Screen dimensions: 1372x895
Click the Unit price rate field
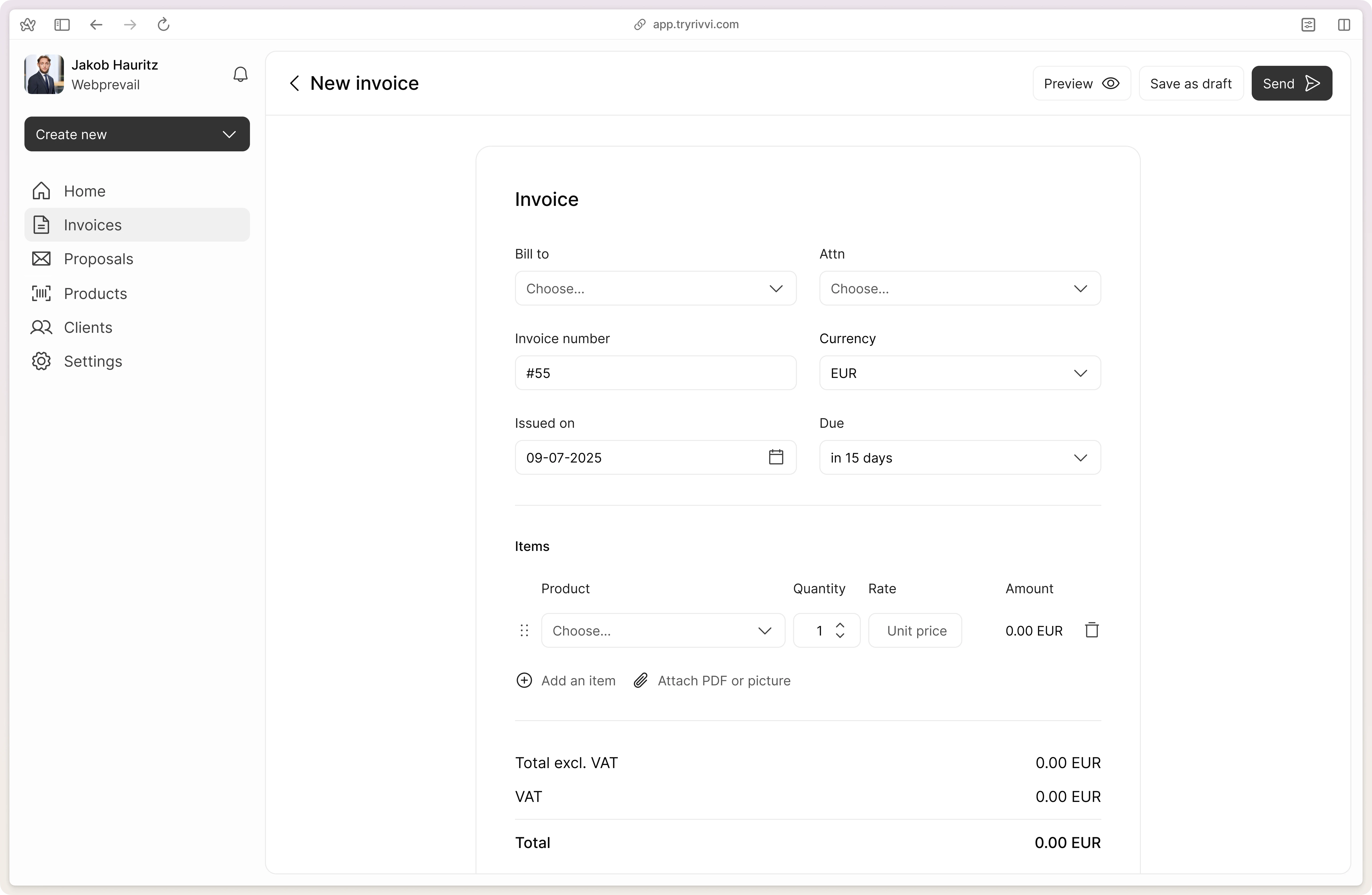(x=916, y=630)
